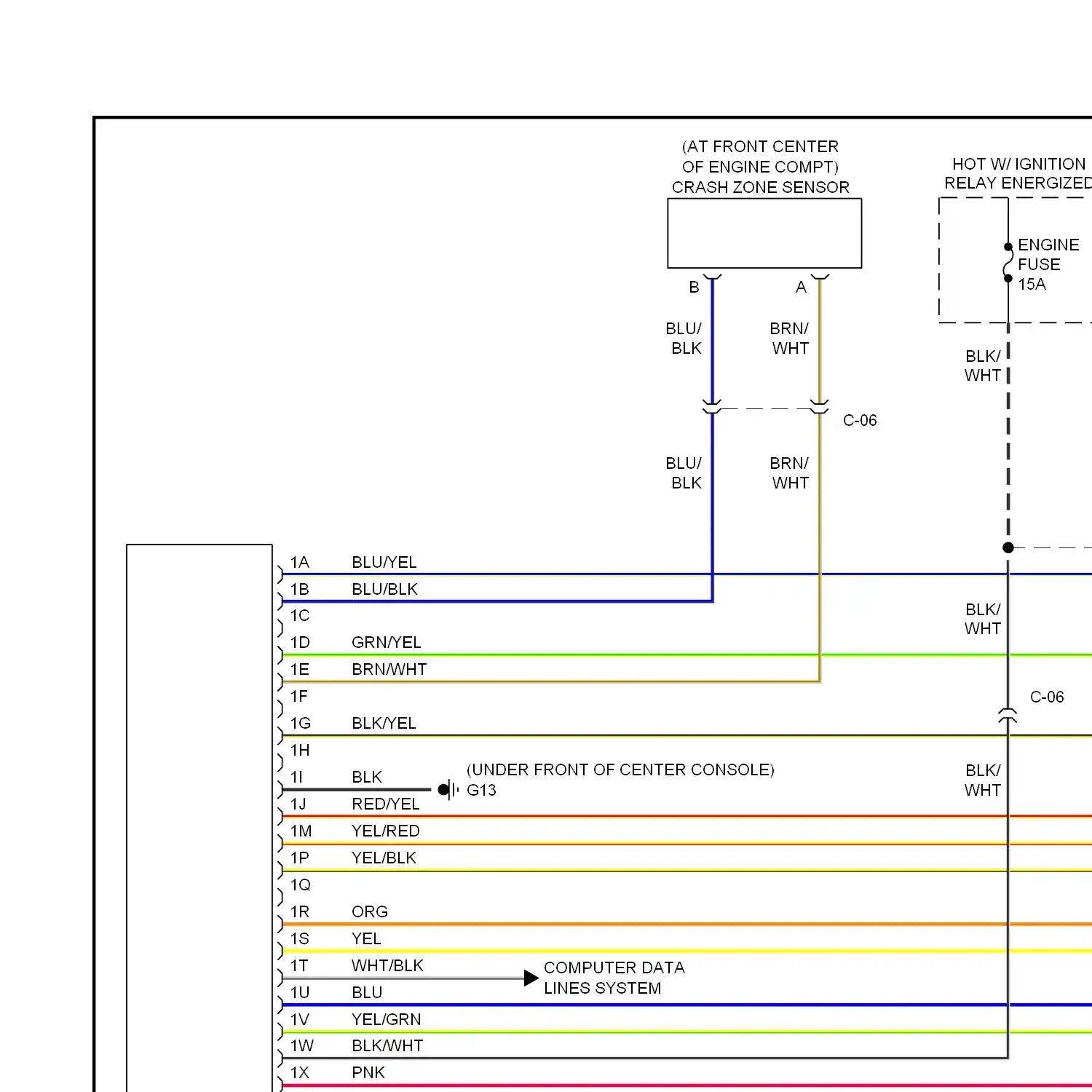Screen dimensions: 1092x1092
Task: Select the "(AT FRONT CENTER" location text
Action: point(760,146)
